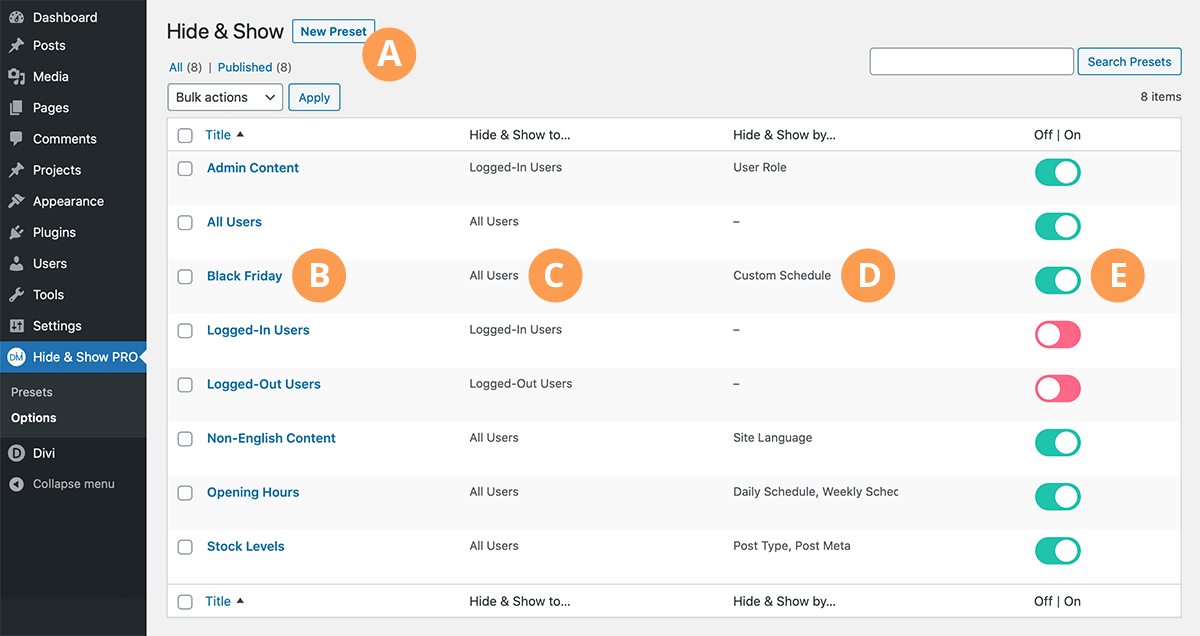The height and width of the screenshot is (636, 1200).
Task: Open the Logged-Out Users preset link
Action: 264,384
